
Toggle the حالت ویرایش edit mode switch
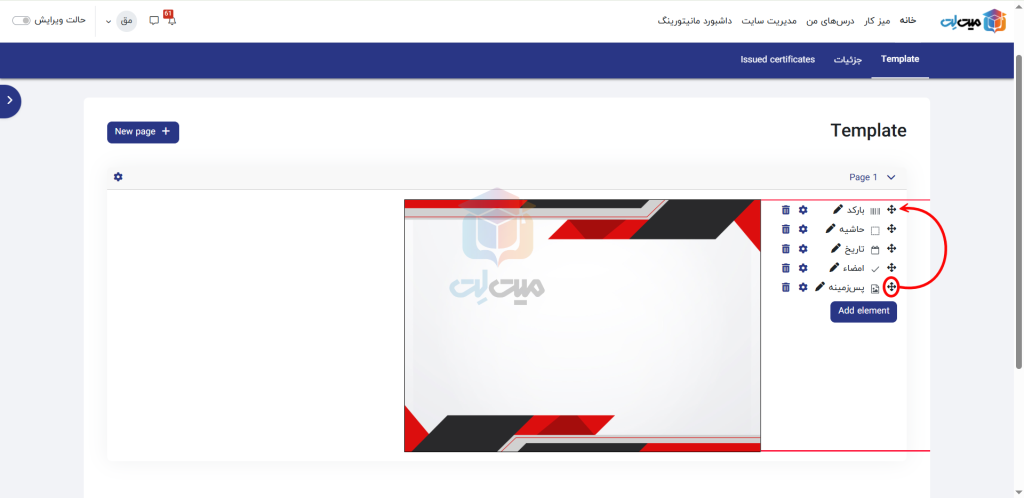tap(22, 20)
